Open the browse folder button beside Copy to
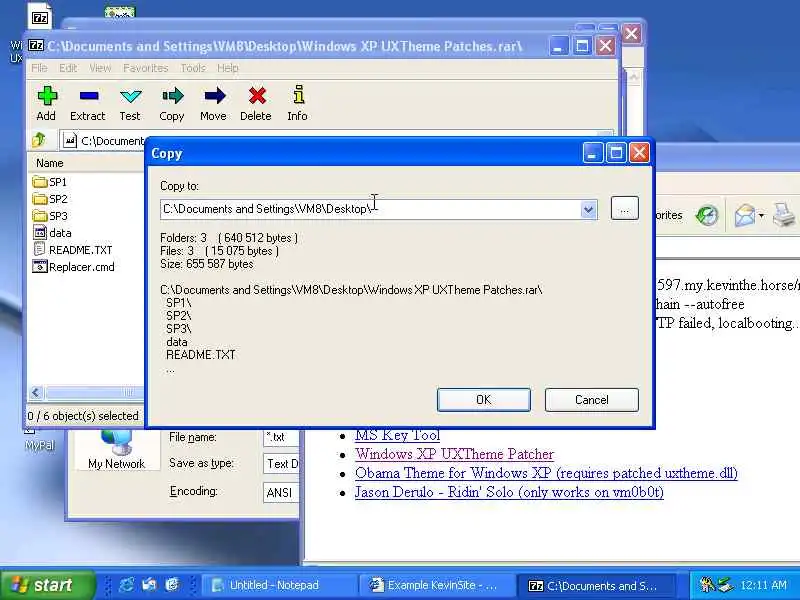 (624, 209)
